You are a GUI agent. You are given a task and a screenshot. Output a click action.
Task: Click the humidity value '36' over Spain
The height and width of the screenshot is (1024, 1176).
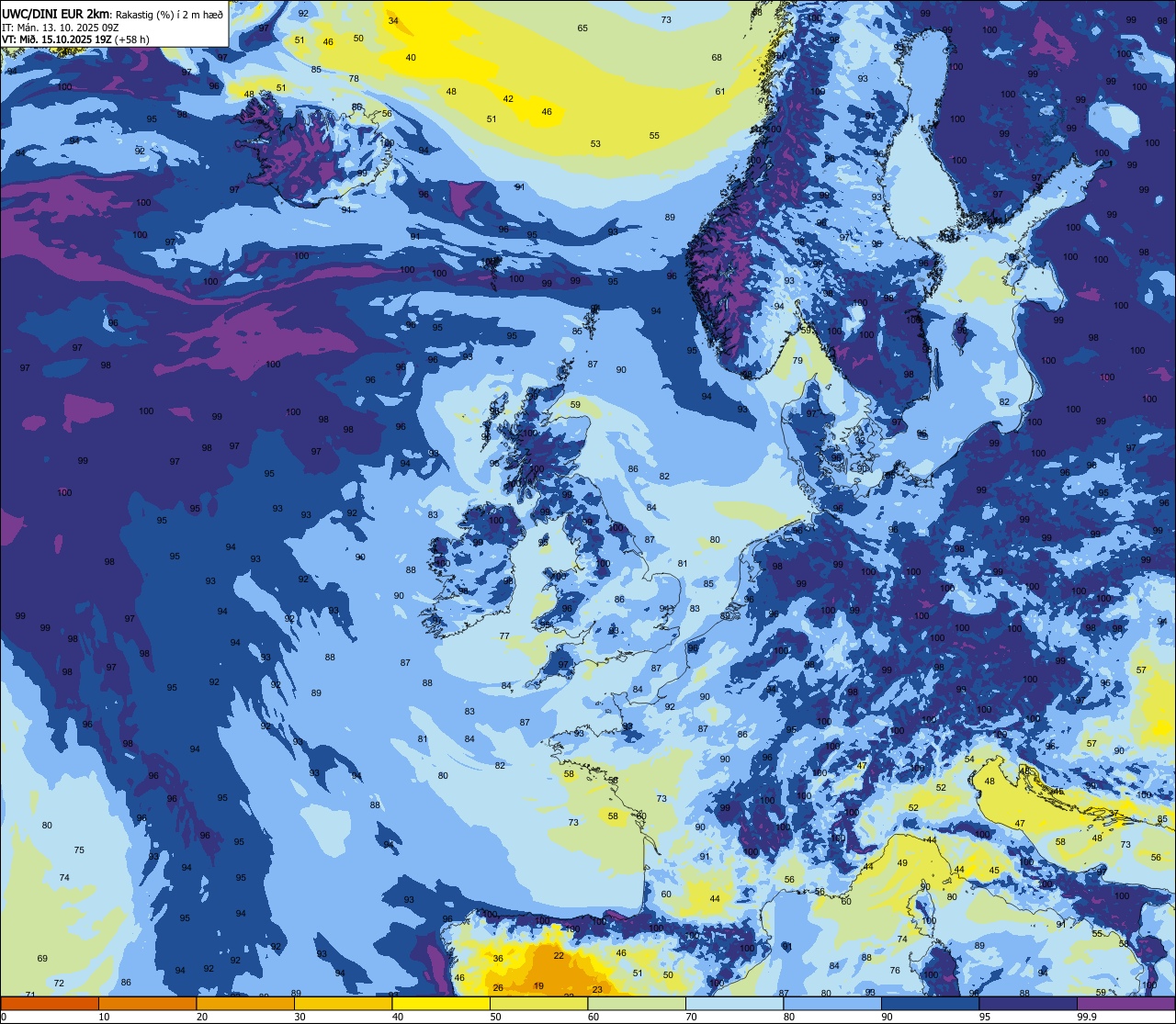498,958
